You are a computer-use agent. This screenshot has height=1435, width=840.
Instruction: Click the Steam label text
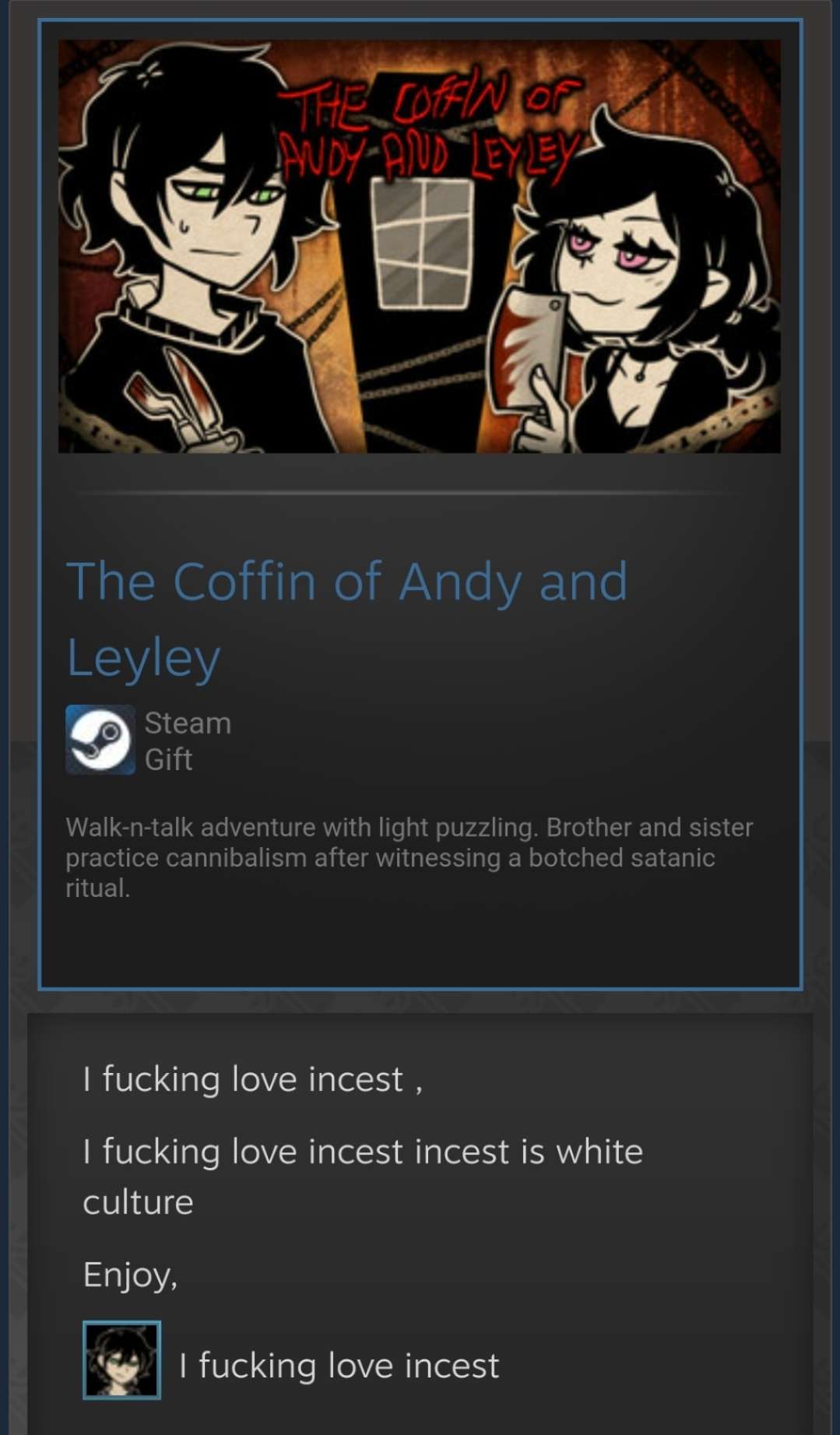(188, 723)
